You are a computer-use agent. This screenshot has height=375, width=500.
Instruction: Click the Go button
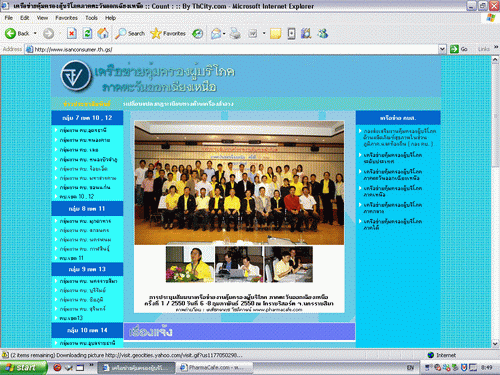click(459, 49)
